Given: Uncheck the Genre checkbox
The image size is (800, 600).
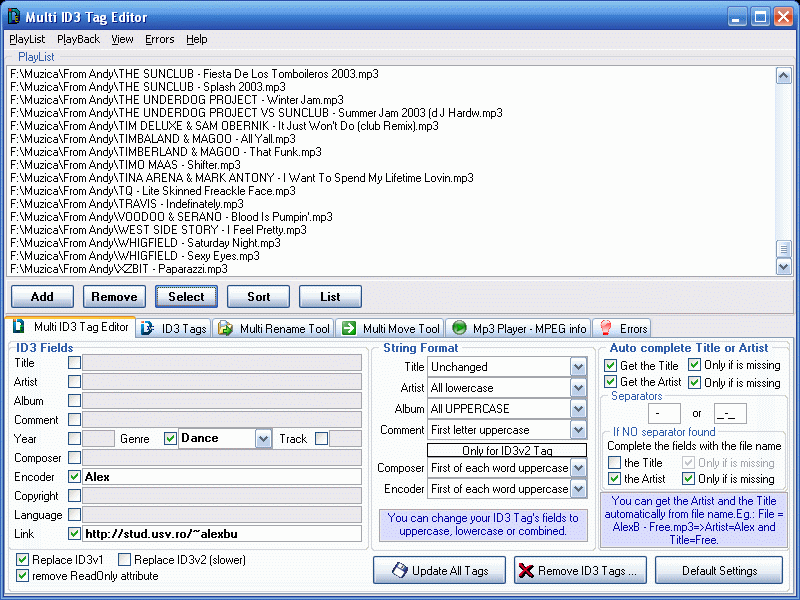Looking at the screenshot, I should pos(170,438).
